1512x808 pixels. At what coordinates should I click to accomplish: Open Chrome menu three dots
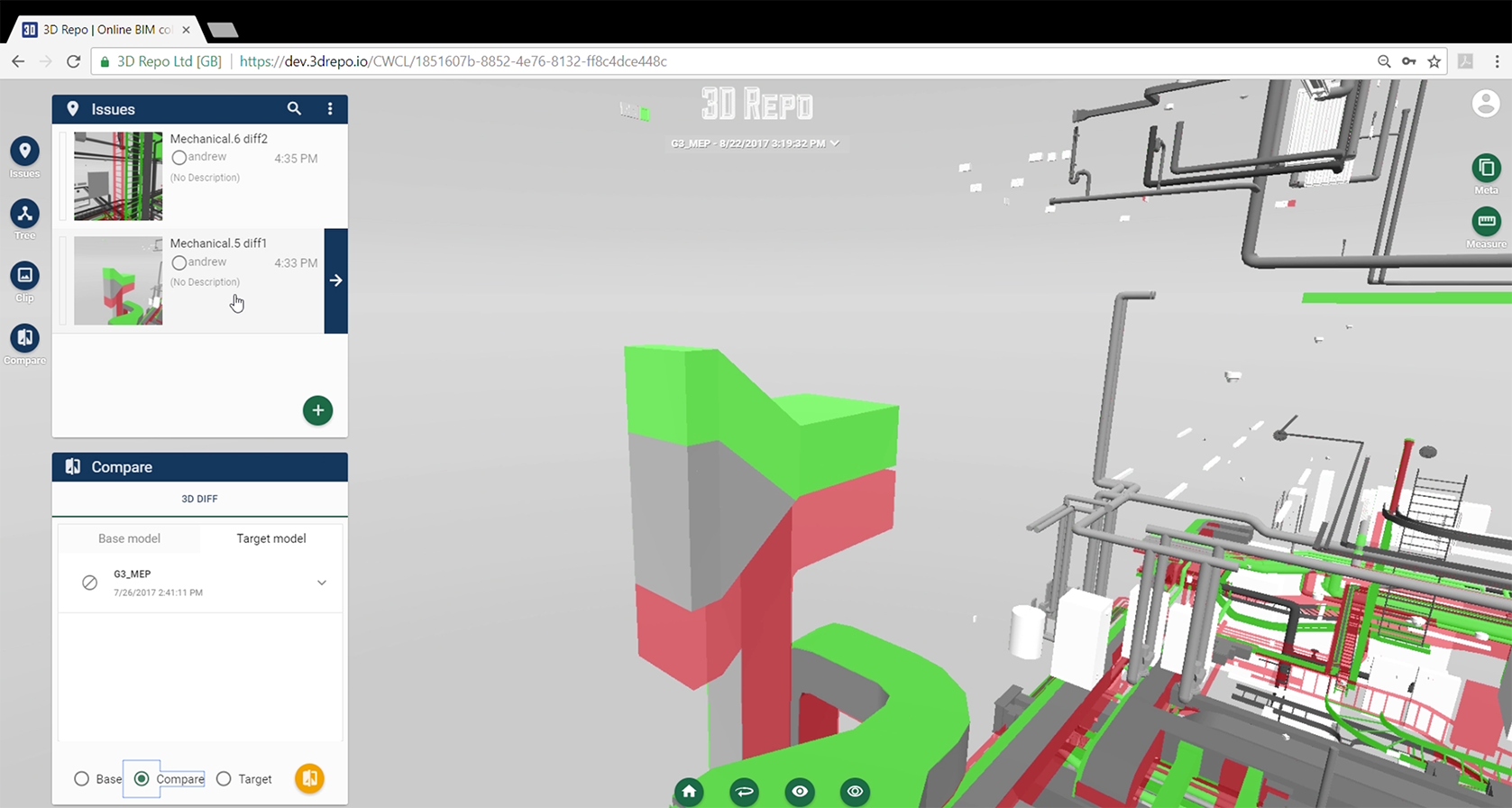tap(1497, 61)
